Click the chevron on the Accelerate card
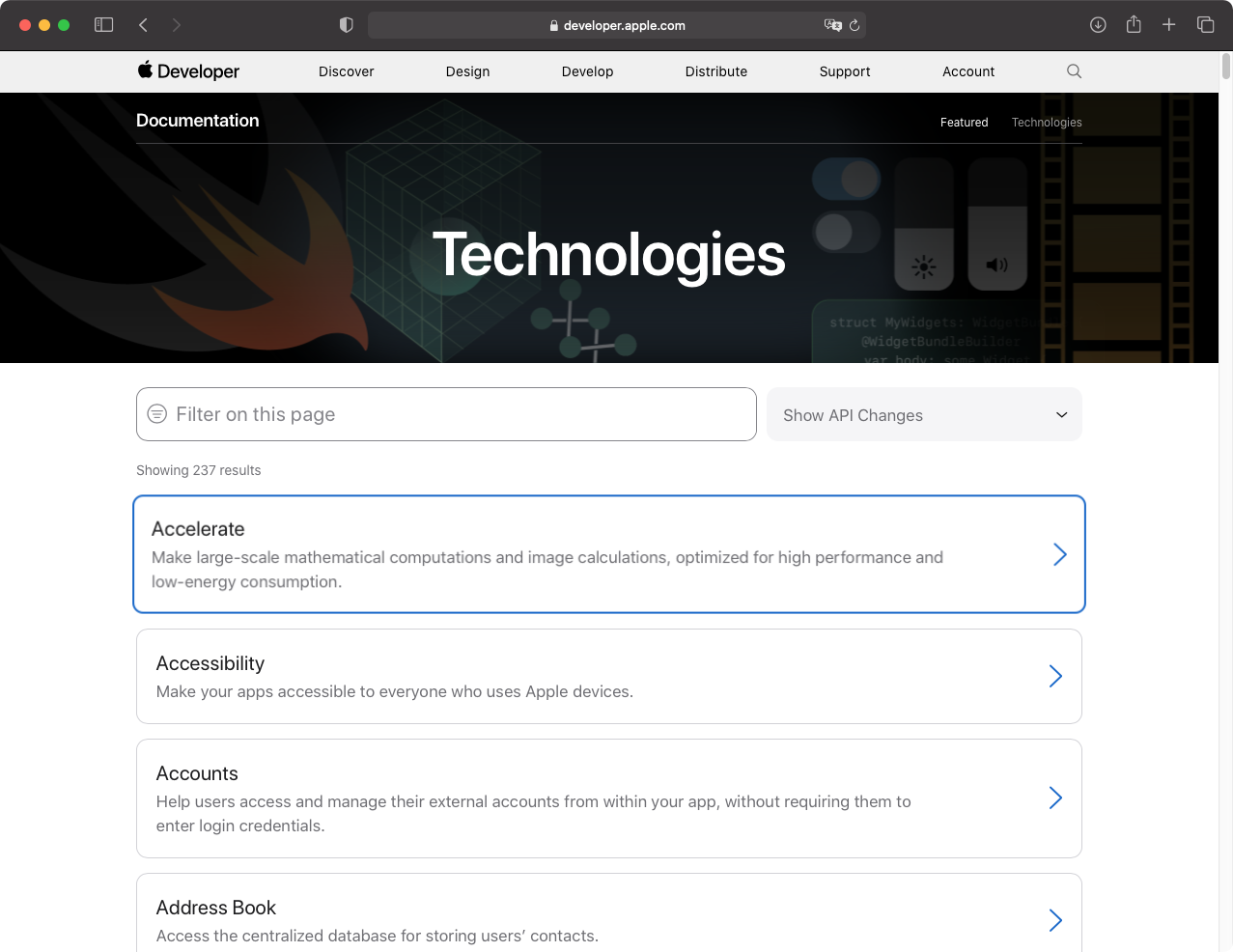This screenshot has width=1233, height=952. [1060, 554]
